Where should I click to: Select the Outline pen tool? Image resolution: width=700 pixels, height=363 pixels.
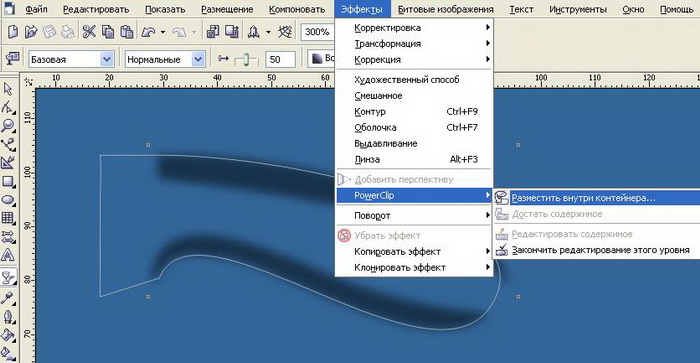coord(8,317)
